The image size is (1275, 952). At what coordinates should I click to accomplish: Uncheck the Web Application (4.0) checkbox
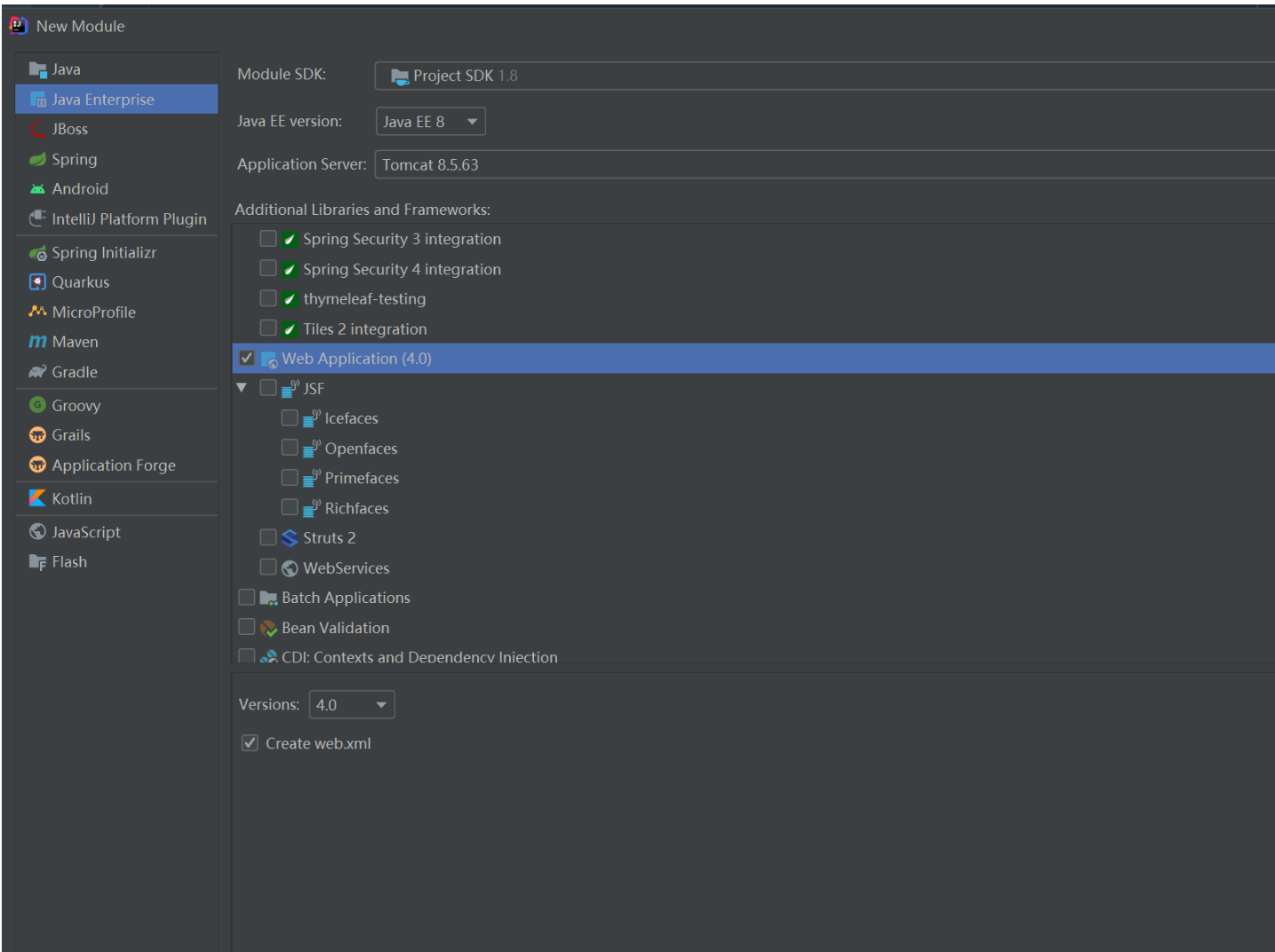(x=247, y=358)
